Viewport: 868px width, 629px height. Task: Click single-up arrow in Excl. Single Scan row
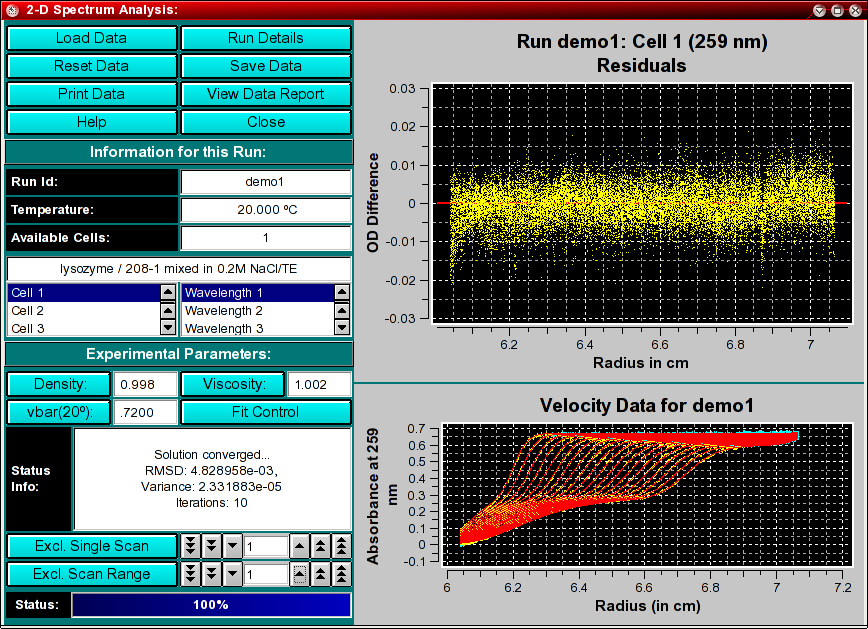click(x=300, y=546)
